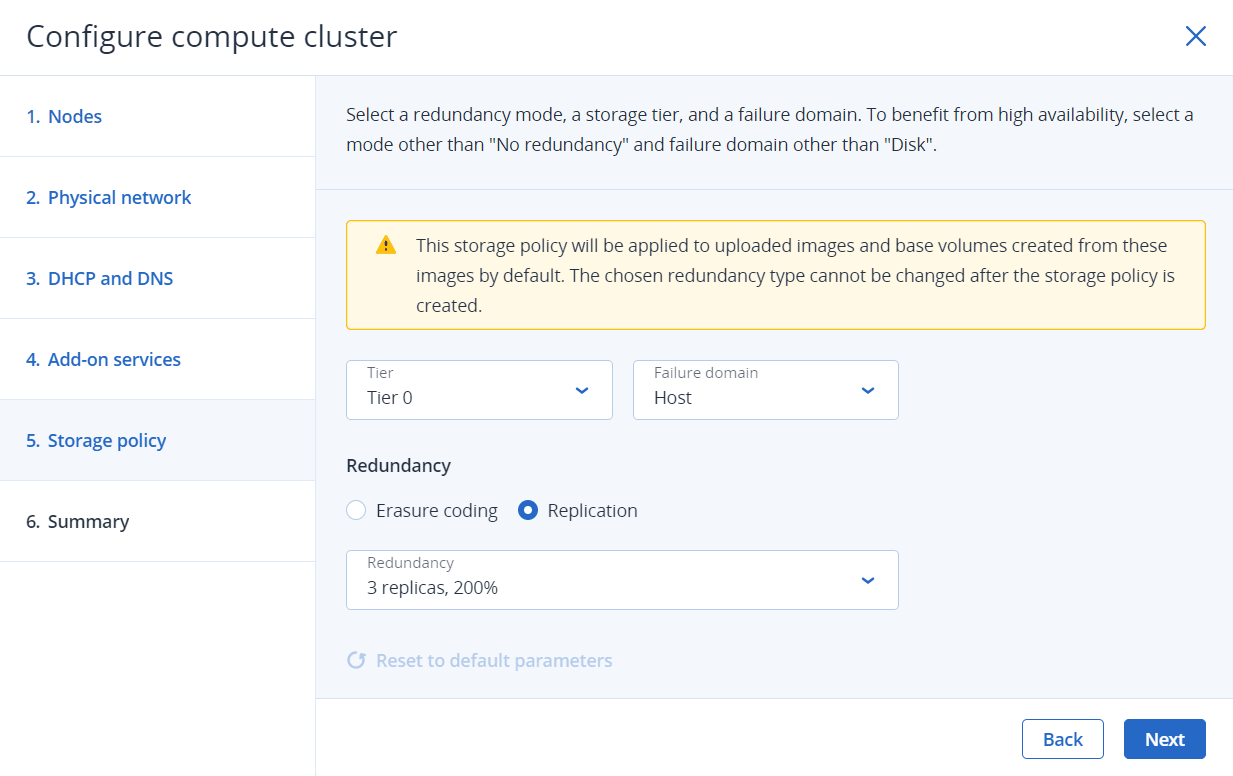Click the warning triangle icon
This screenshot has height=776, width=1233.
pos(385,245)
